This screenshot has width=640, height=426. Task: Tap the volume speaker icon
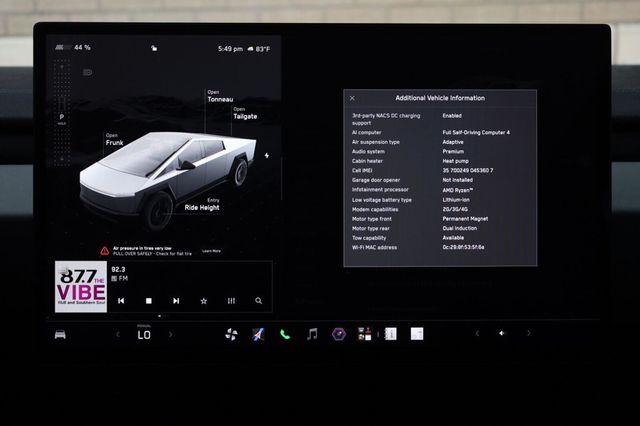pyautogui.click(x=502, y=333)
